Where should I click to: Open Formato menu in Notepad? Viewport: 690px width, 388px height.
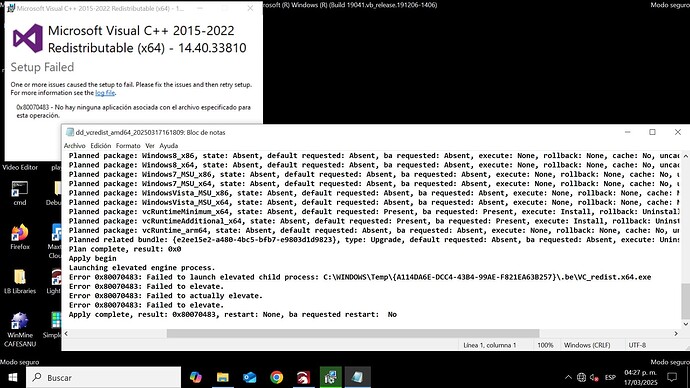pos(128,146)
